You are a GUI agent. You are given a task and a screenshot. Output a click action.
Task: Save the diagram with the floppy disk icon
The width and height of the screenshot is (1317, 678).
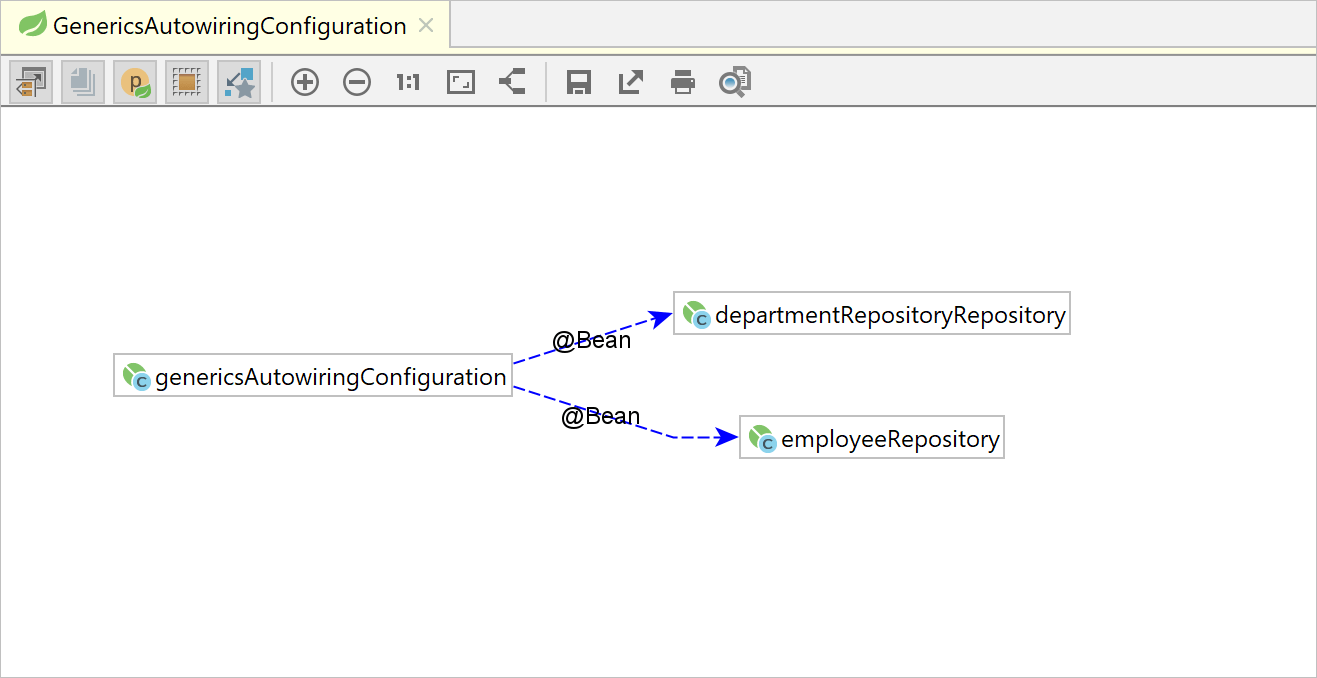(x=576, y=82)
